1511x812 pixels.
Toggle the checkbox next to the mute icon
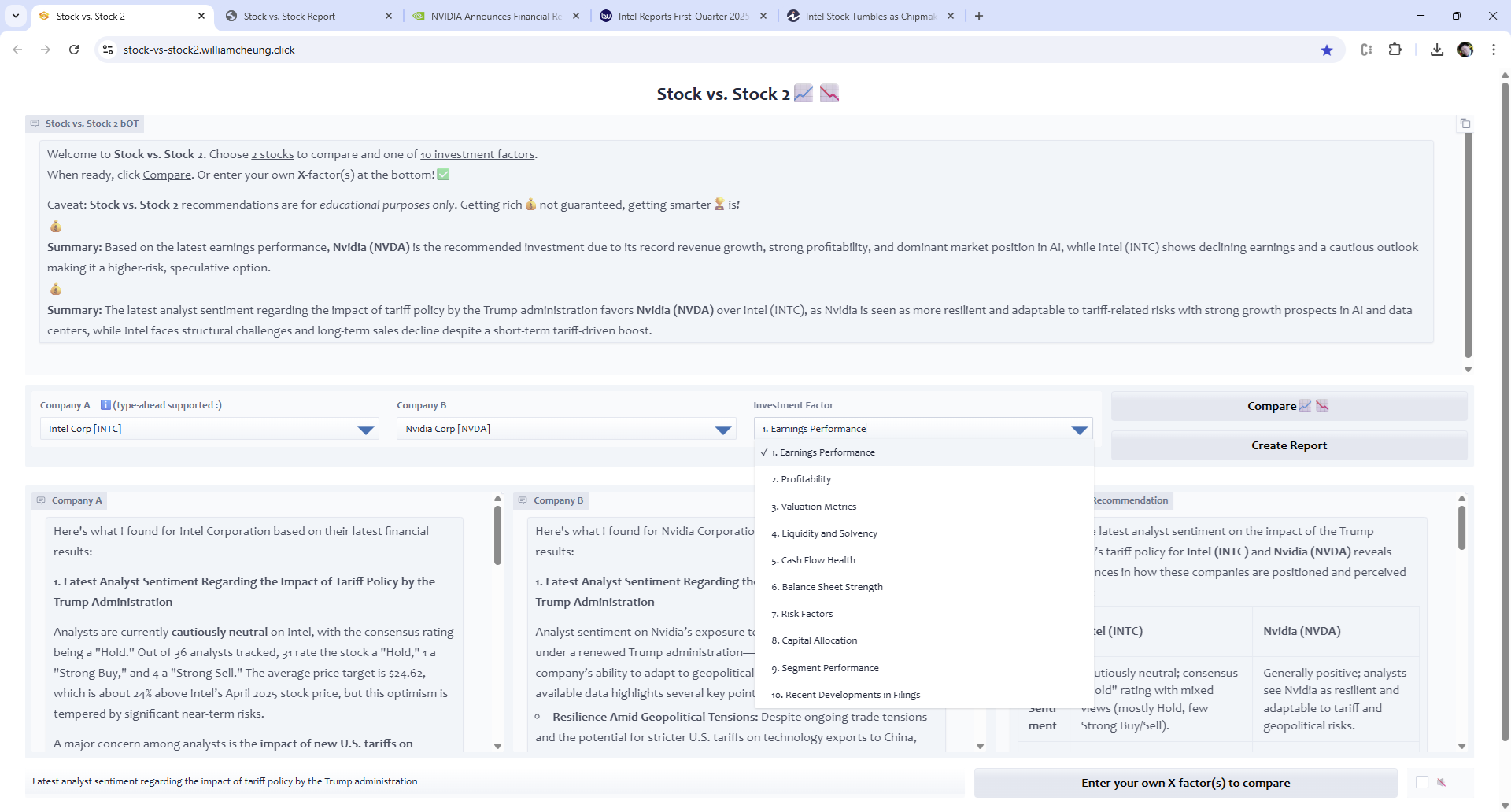1422,782
